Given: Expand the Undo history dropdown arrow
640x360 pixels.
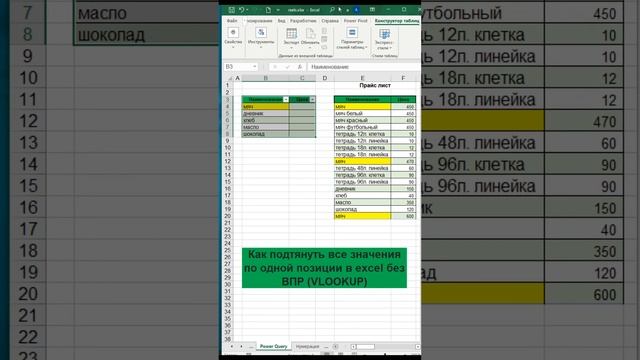Looking at the screenshot, I should coord(247,10).
